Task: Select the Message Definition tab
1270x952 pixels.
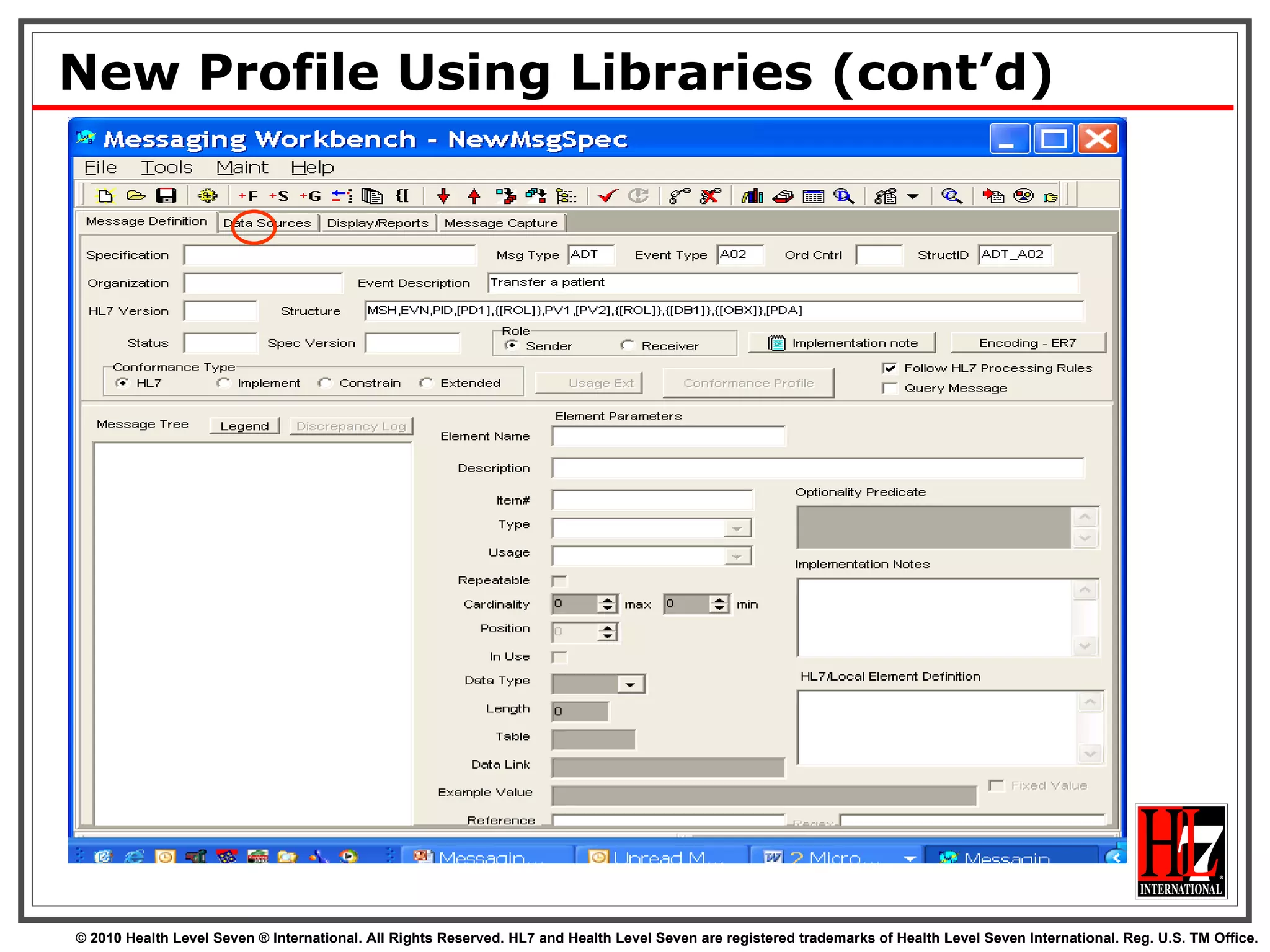Action: pyautogui.click(x=147, y=221)
